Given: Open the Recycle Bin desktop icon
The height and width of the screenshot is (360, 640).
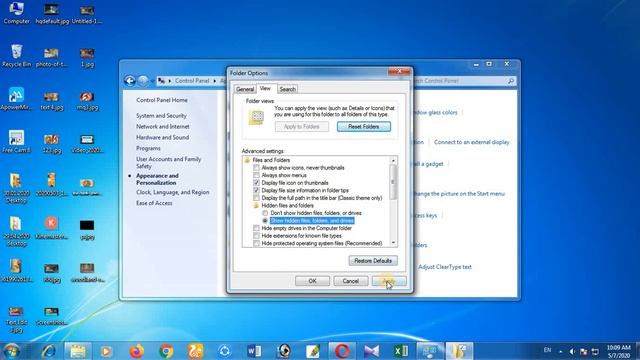Looking at the screenshot, I should (16, 56).
